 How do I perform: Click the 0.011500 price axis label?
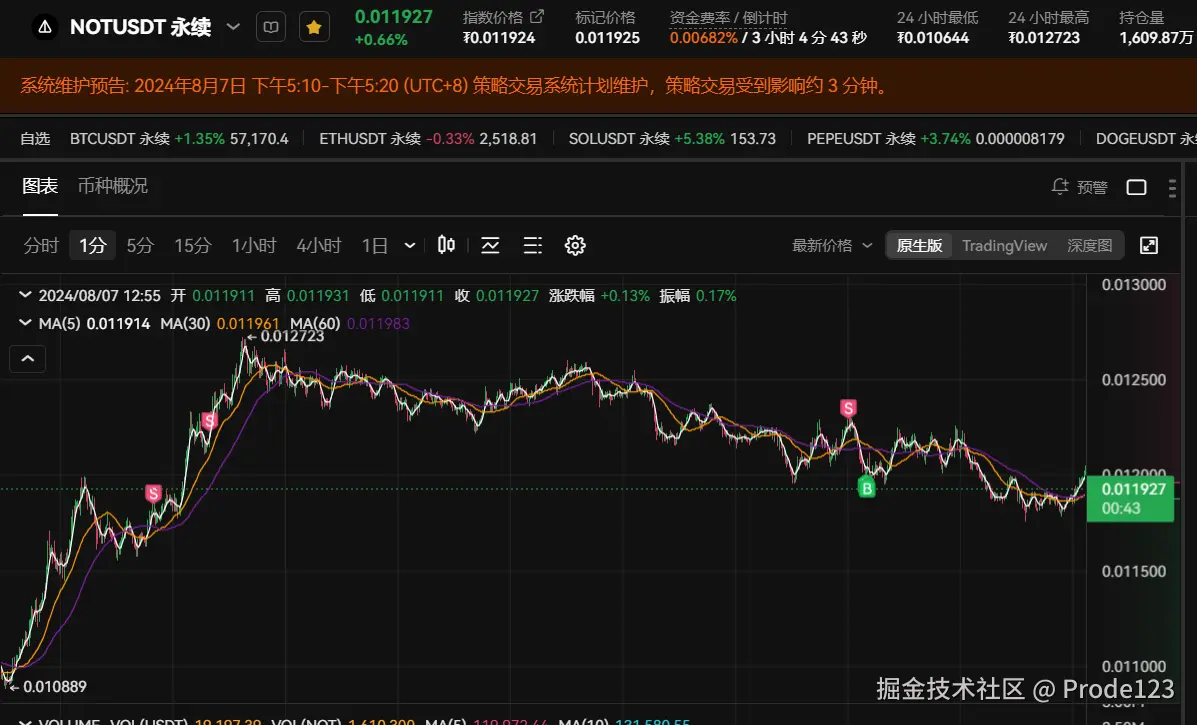click(x=1134, y=571)
